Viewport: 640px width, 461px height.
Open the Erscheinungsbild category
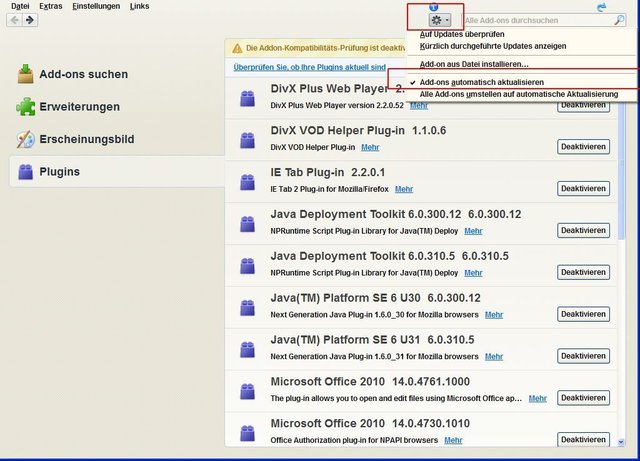(76, 139)
